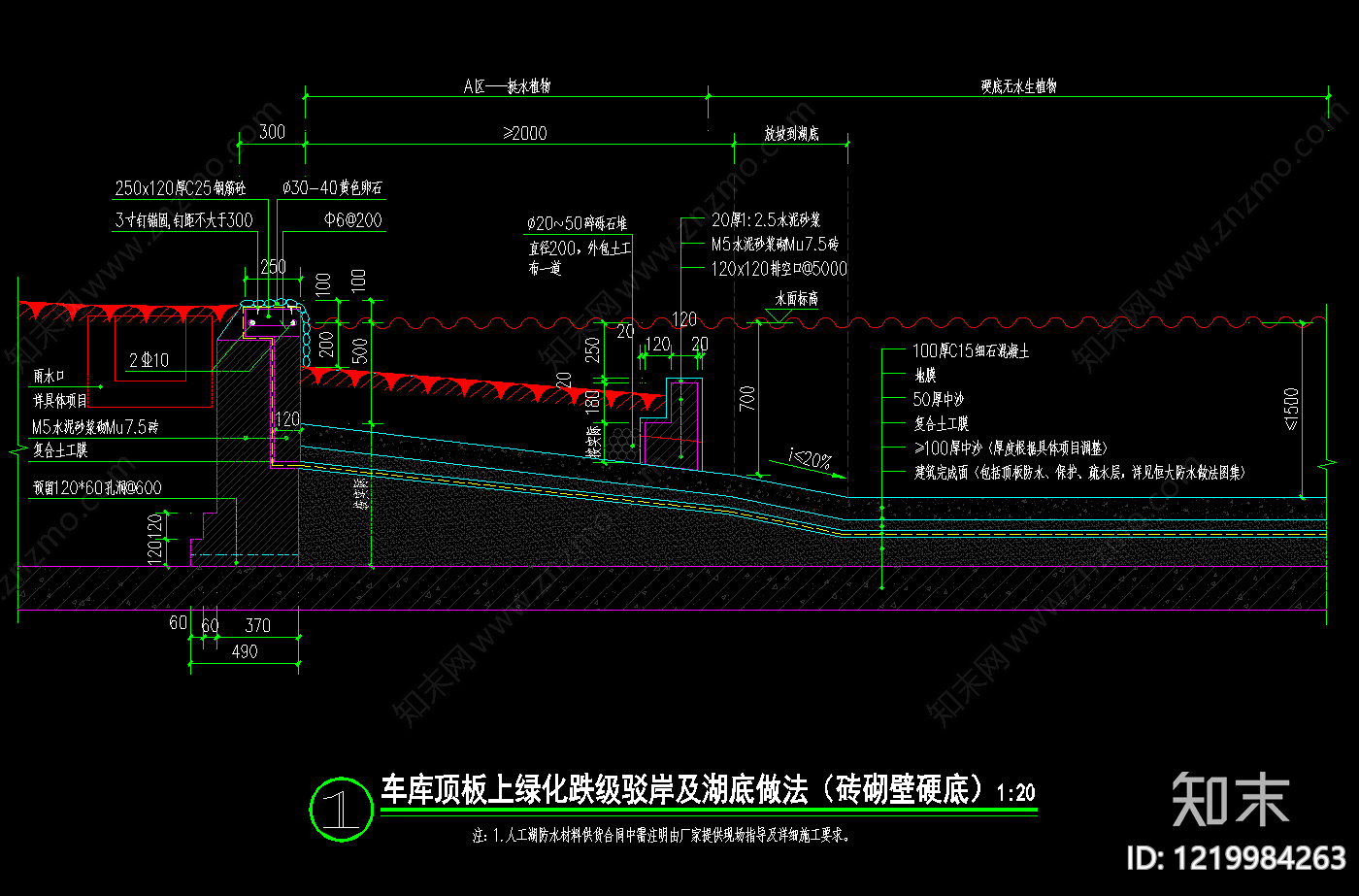Click the A区—挺水植物 zone label
Image resolution: width=1359 pixels, height=896 pixels.
point(507,86)
